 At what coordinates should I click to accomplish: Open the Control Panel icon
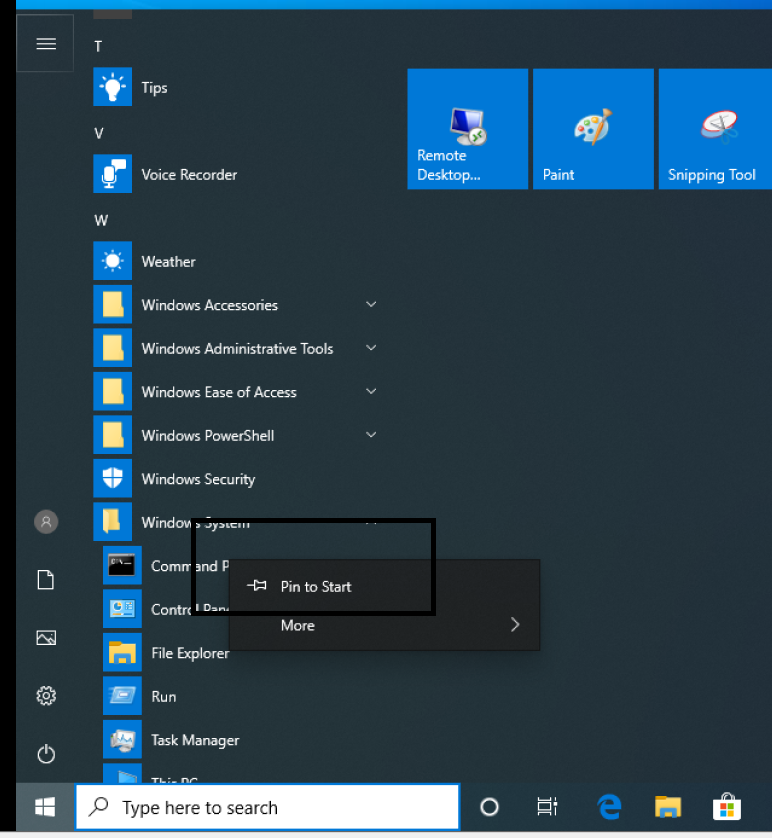click(x=122, y=609)
